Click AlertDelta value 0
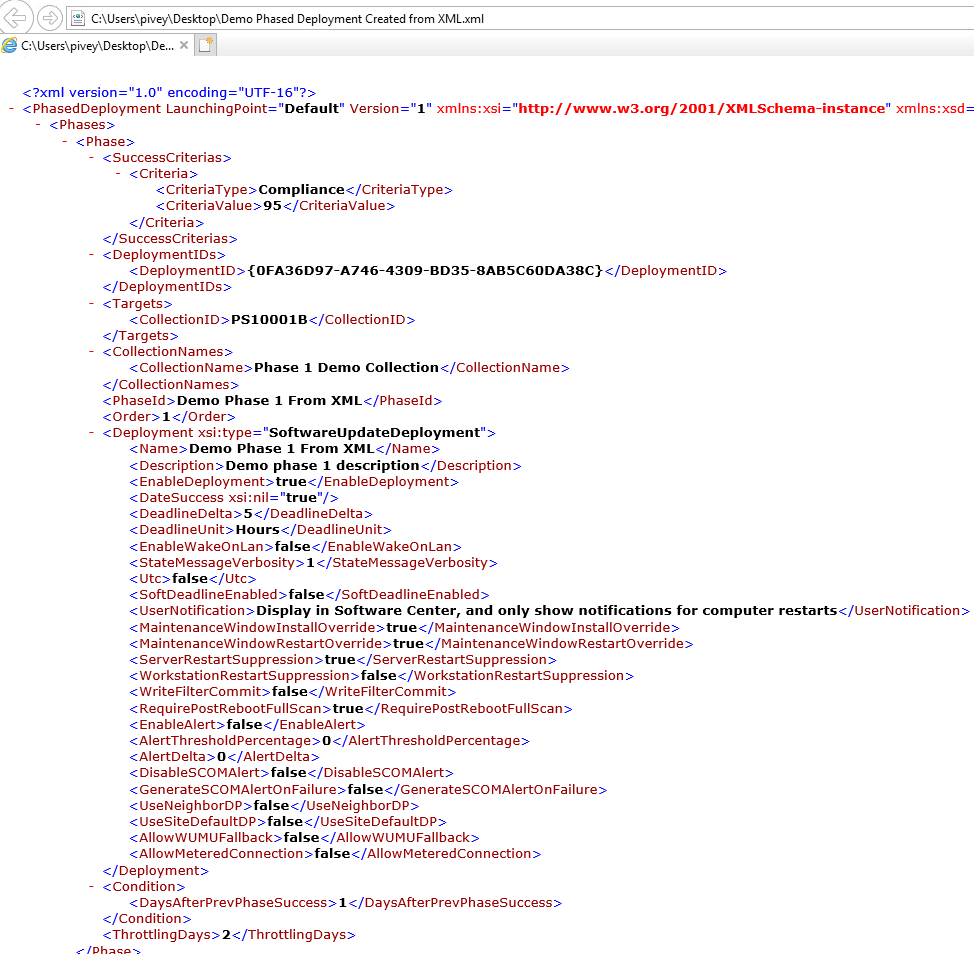The image size is (974, 954). pyautogui.click(x=221, y=757)
